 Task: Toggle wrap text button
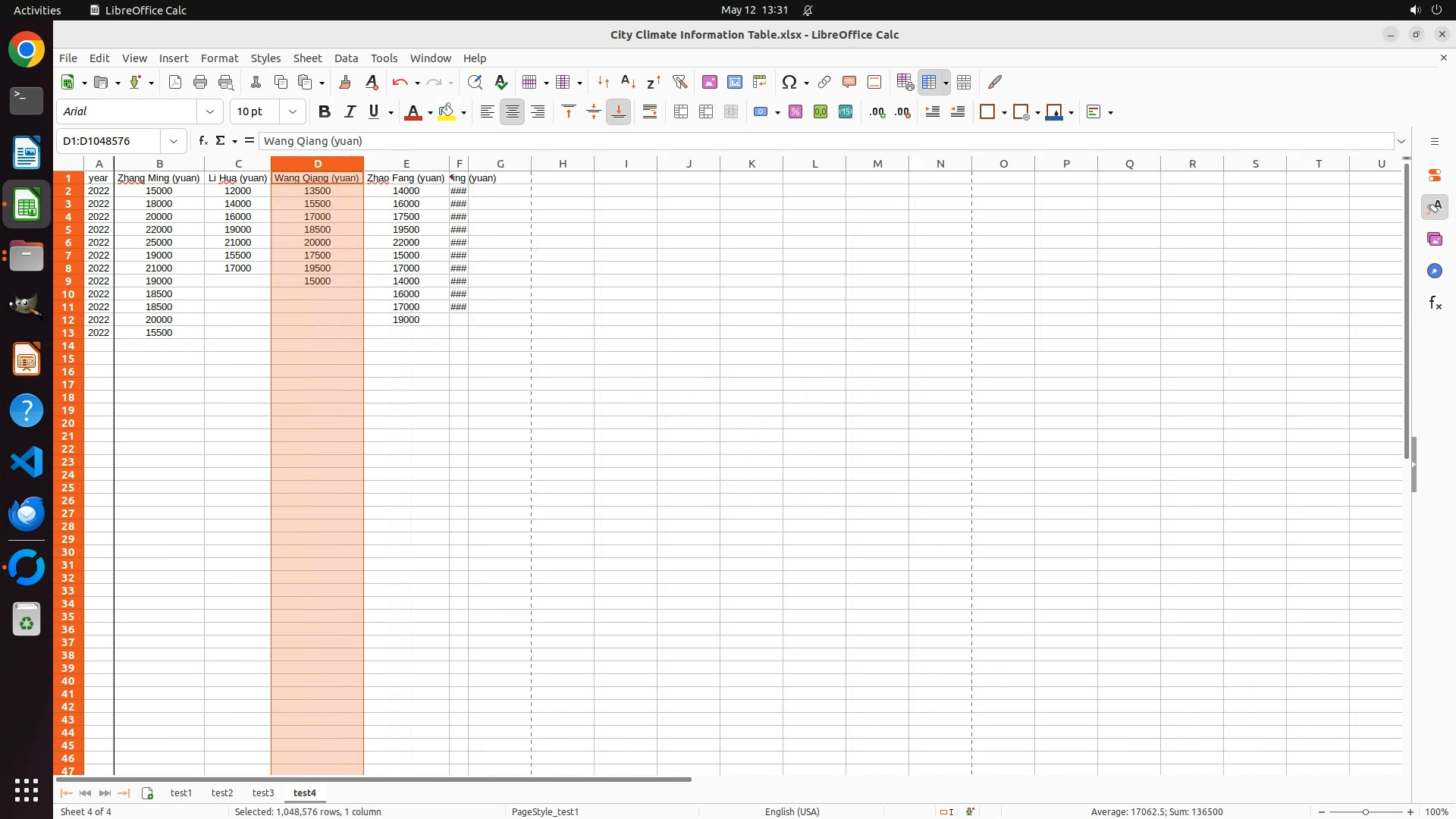650,112
